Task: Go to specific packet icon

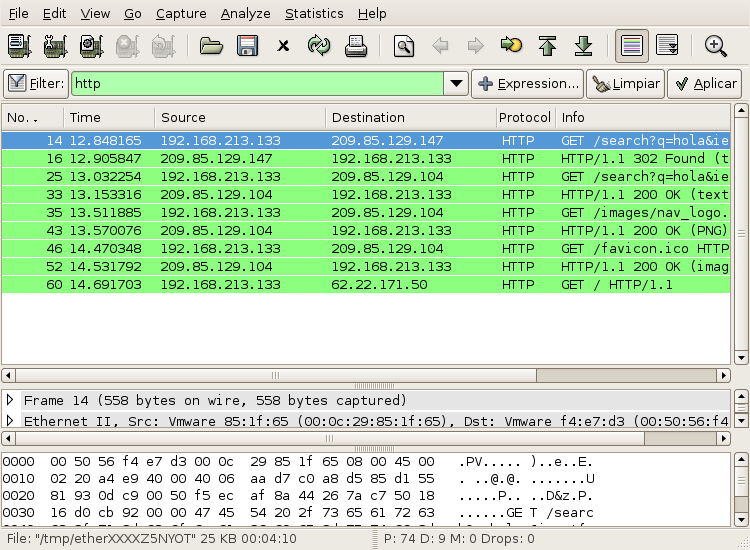Action: click(x=511, y=45)
